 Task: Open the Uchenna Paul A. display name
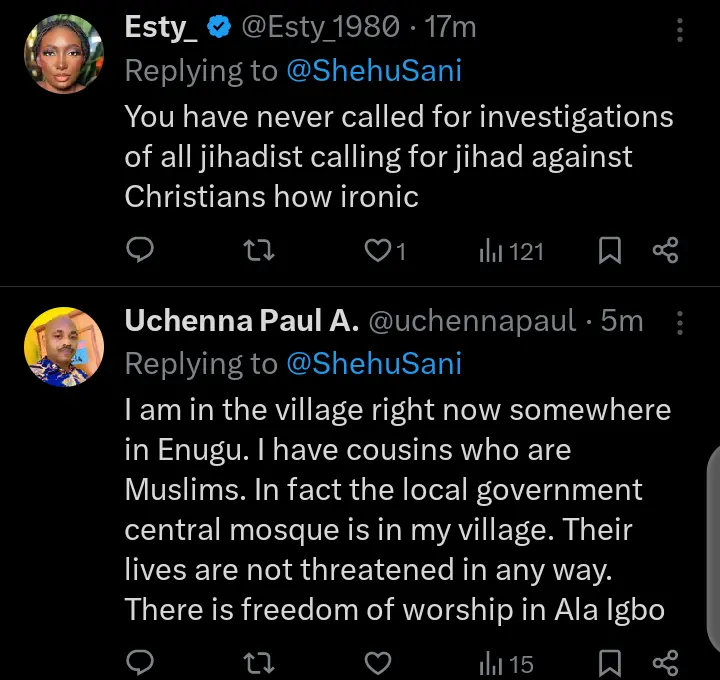(x=241, y=321)
